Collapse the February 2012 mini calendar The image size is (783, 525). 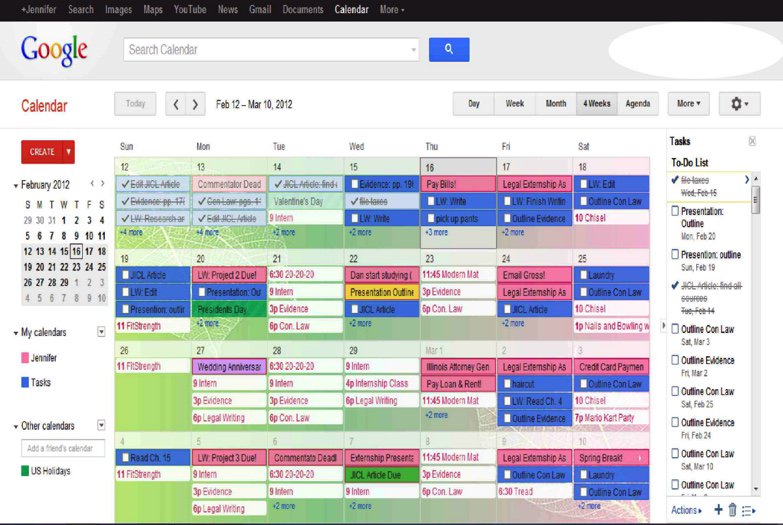pos(15,185)
